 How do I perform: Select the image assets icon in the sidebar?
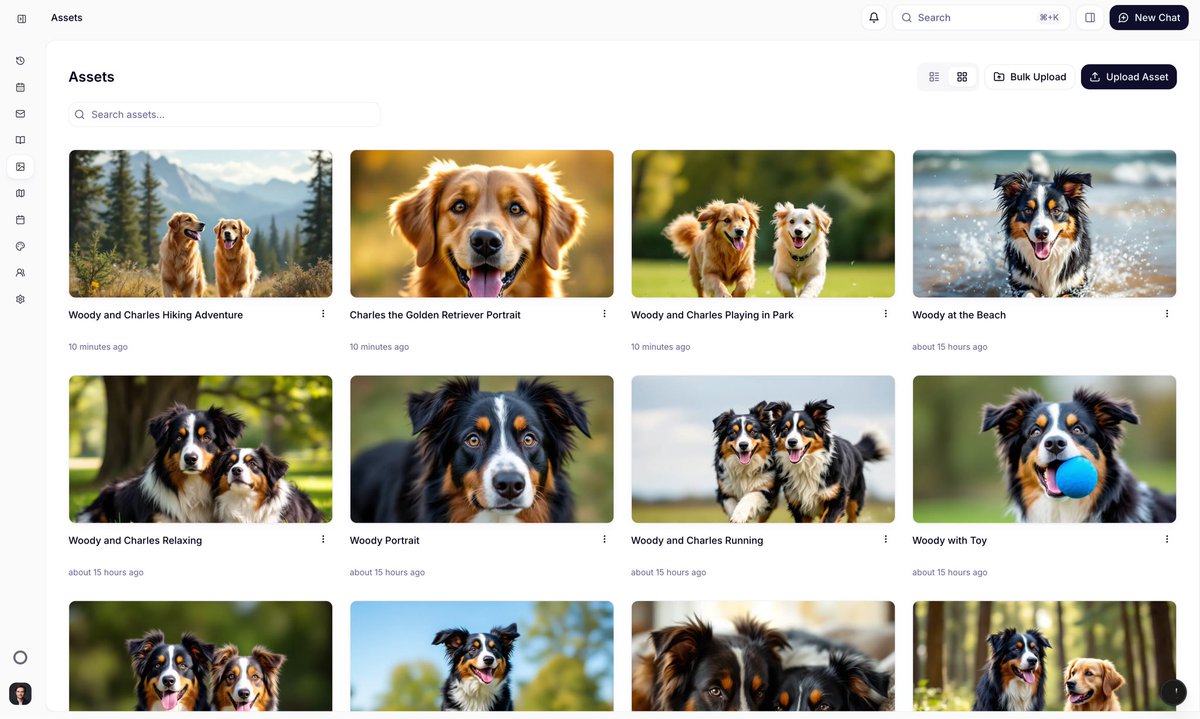20,167
